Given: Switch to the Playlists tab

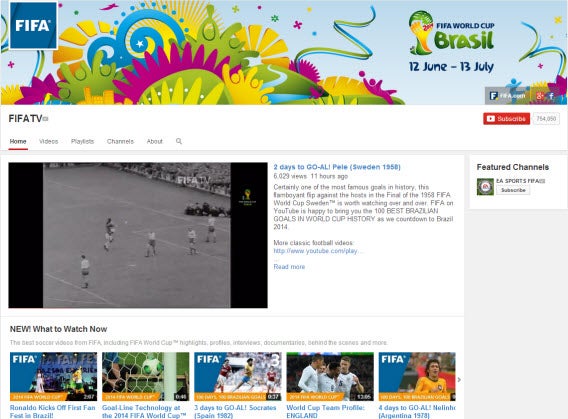Looking at the screenshot, I should (x=82, y=141).
